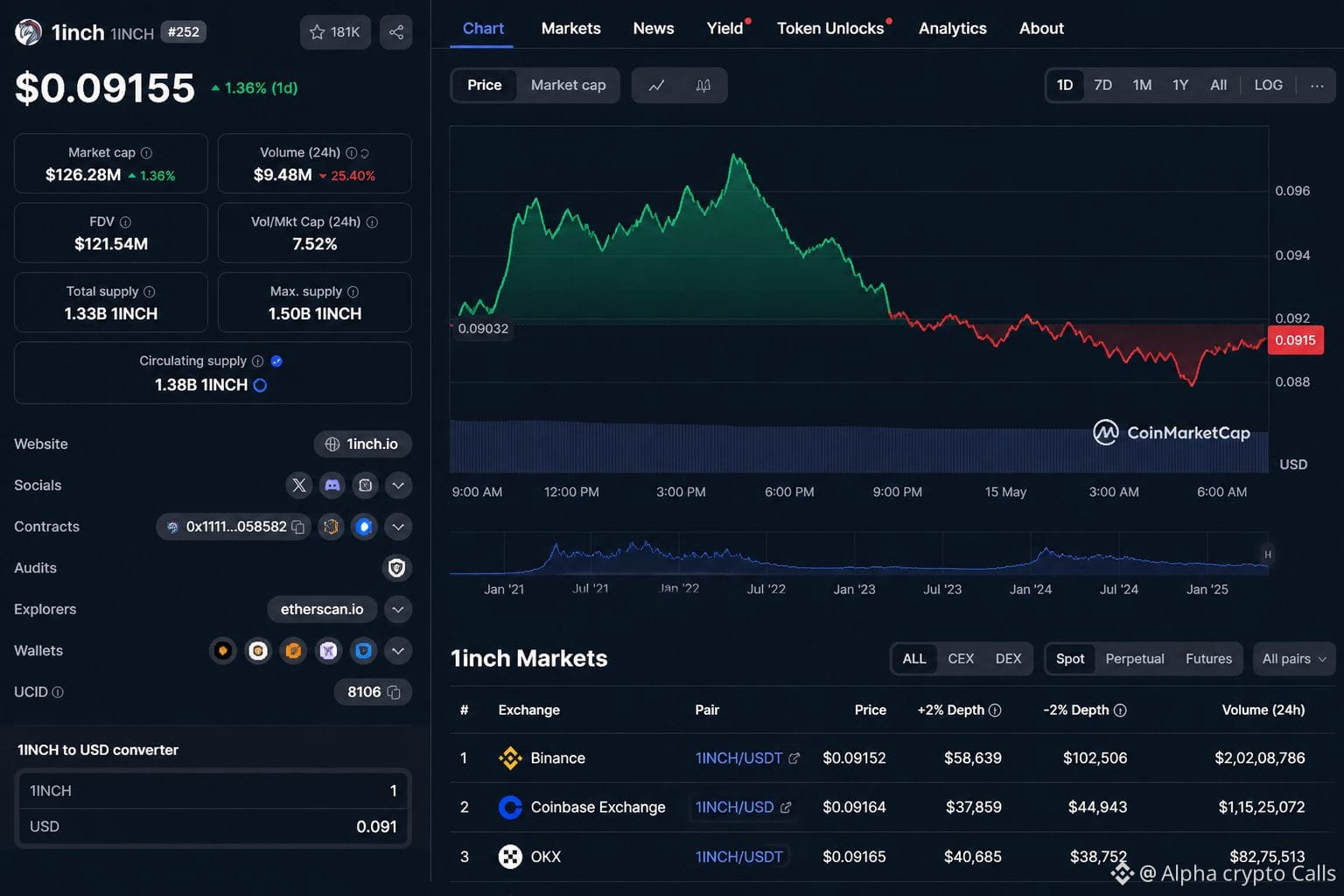This screenshot has height=896, width=1344.
Task: Expand more Explorers list
Action: [398, 609]
